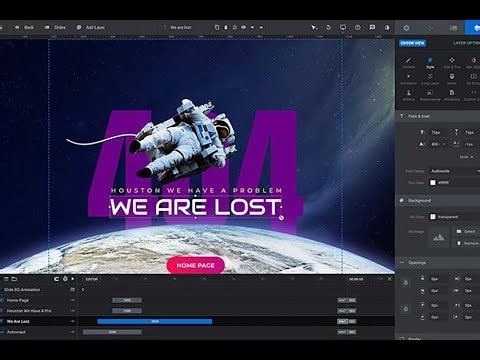Screen dimensions: 480x360
Task: Open the dropdown arrow next to the eye icon
Action: click(x=252, y=27)
